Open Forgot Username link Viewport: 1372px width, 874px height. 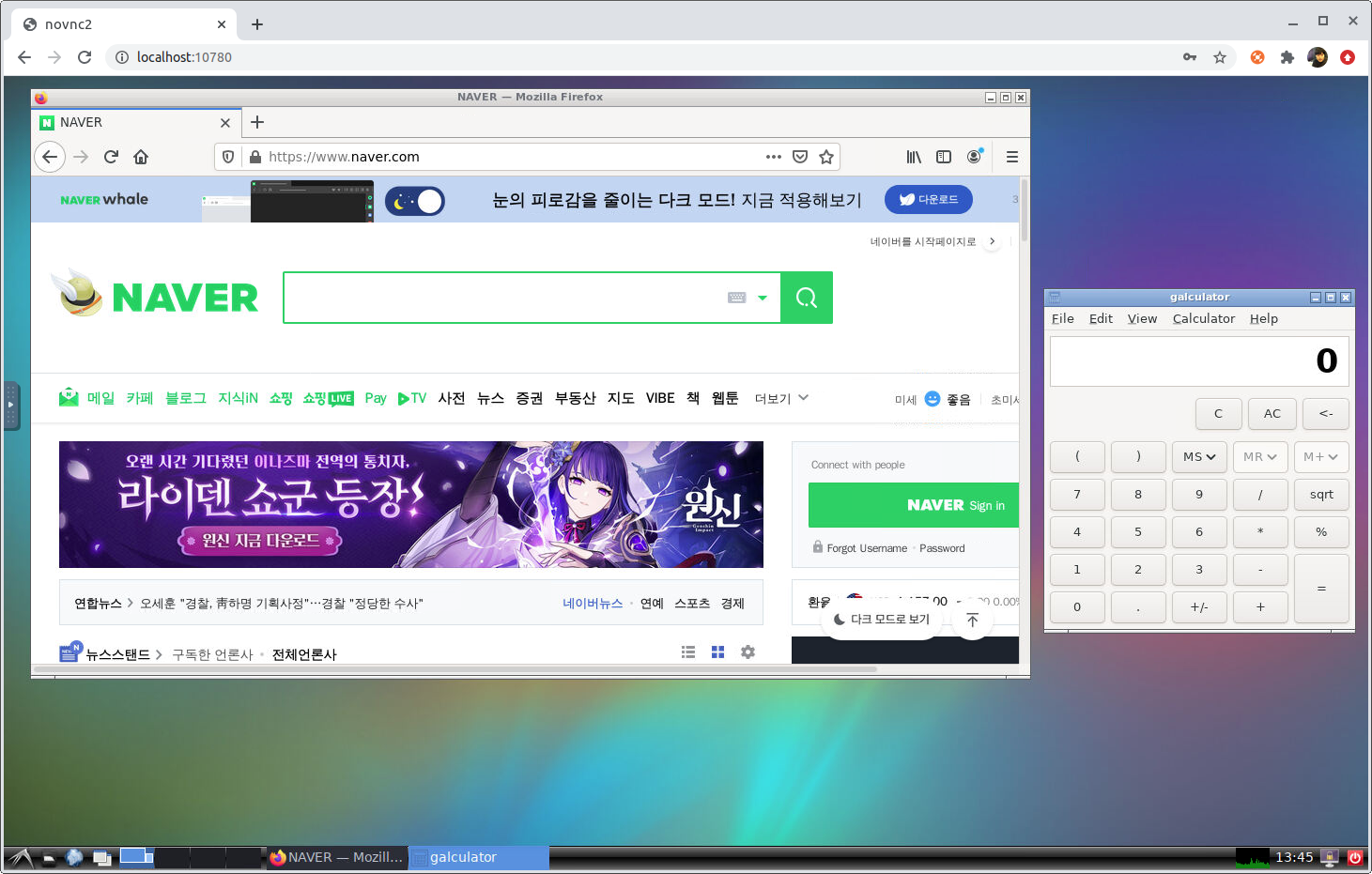pyautogui.click(x=867, y=548)
